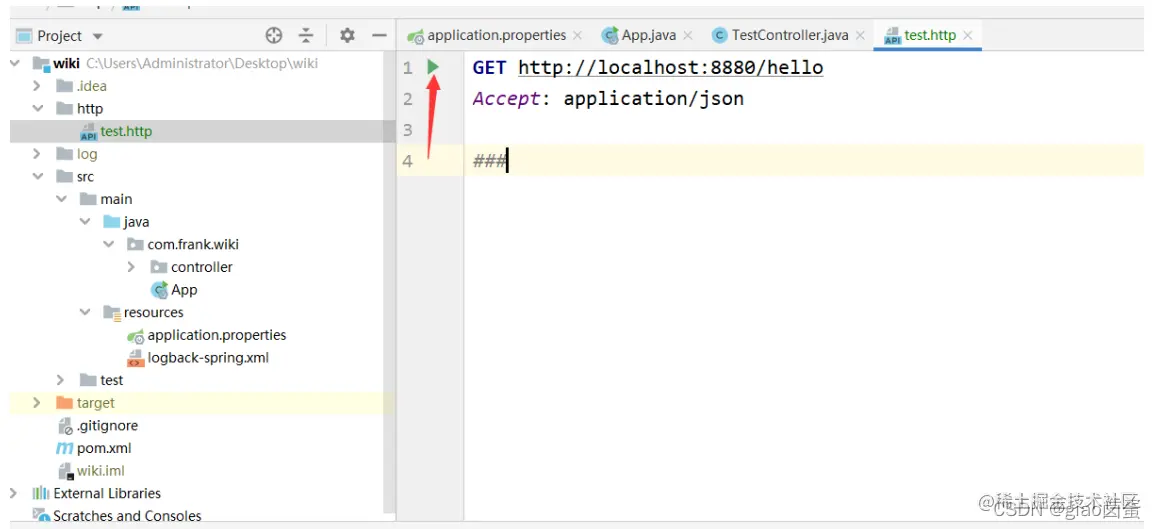Collapse the main folder
The width and height of the screenshot is (1156, 529).
click(61, 200)
